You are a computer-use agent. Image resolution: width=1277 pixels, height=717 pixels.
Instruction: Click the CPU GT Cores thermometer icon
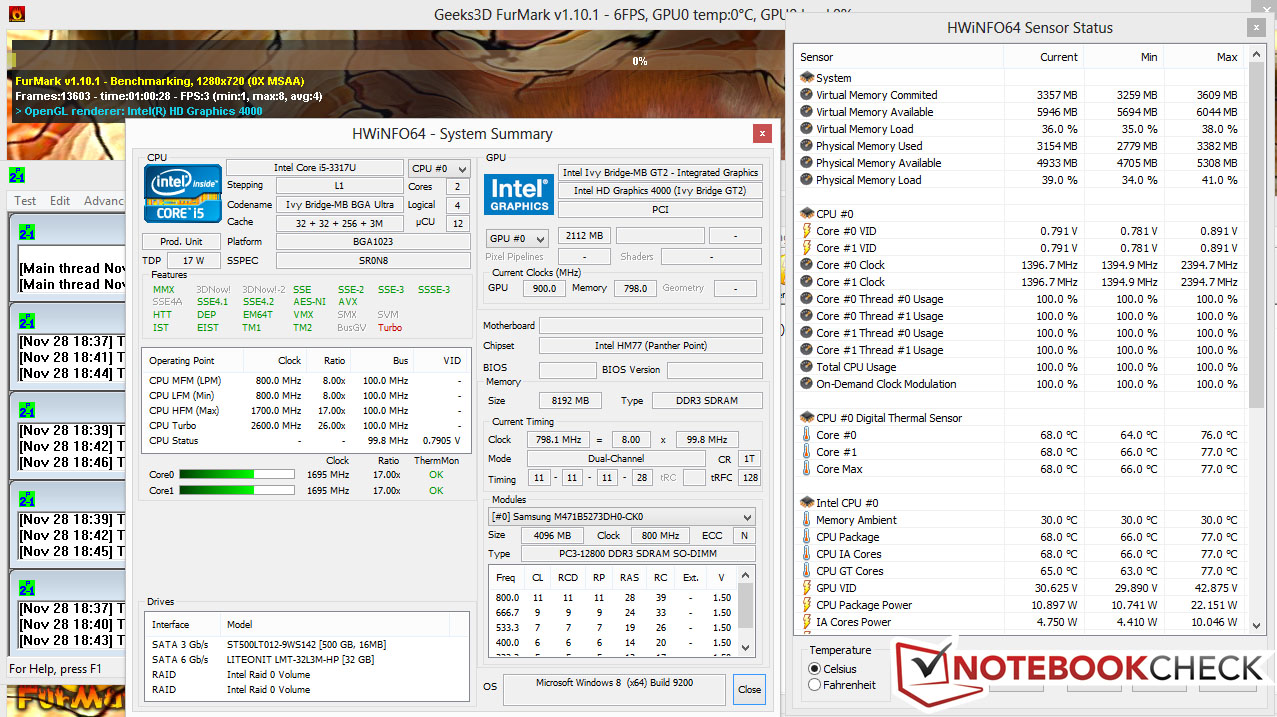point(807,571)
